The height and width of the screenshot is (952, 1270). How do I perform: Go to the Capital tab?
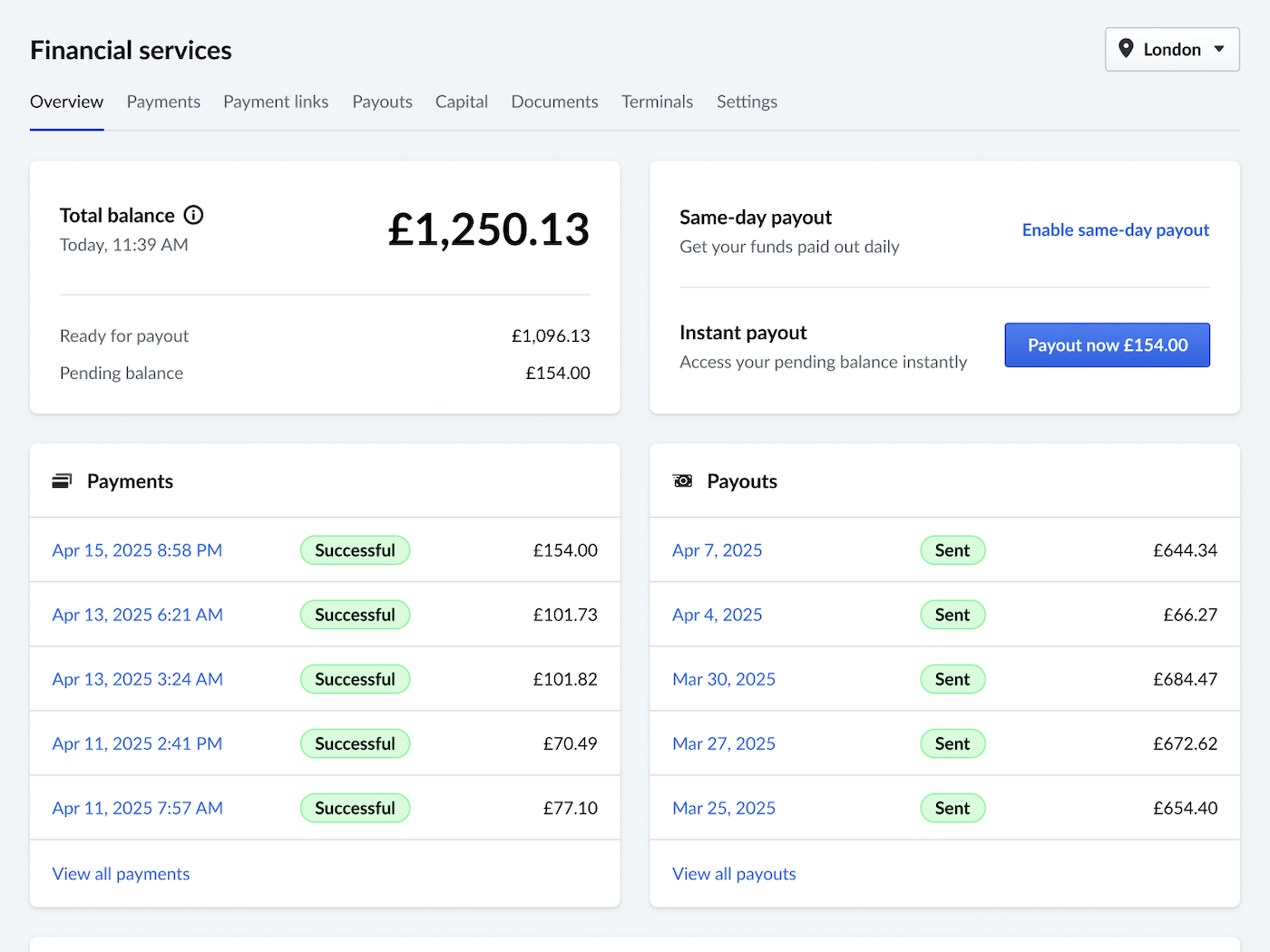(x=461, y=102)
